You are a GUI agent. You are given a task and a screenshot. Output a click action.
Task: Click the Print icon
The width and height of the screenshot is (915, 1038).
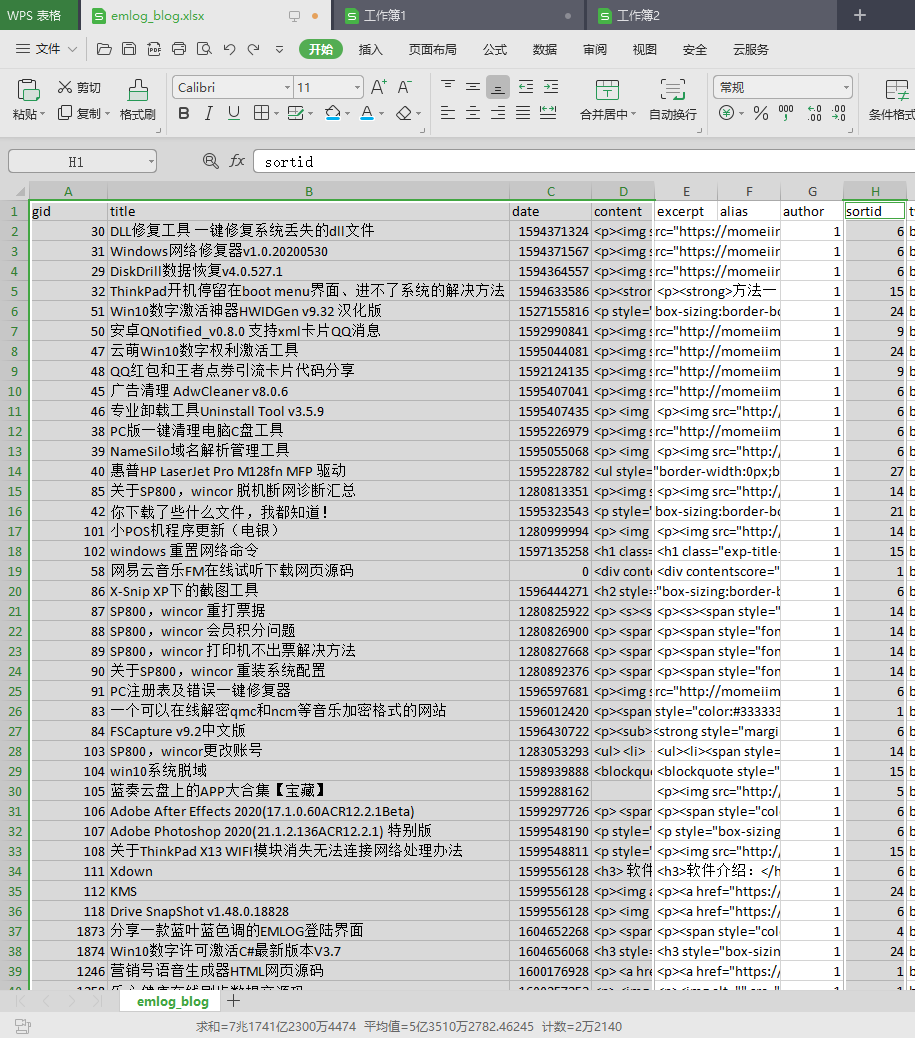[x=179, y=49]
